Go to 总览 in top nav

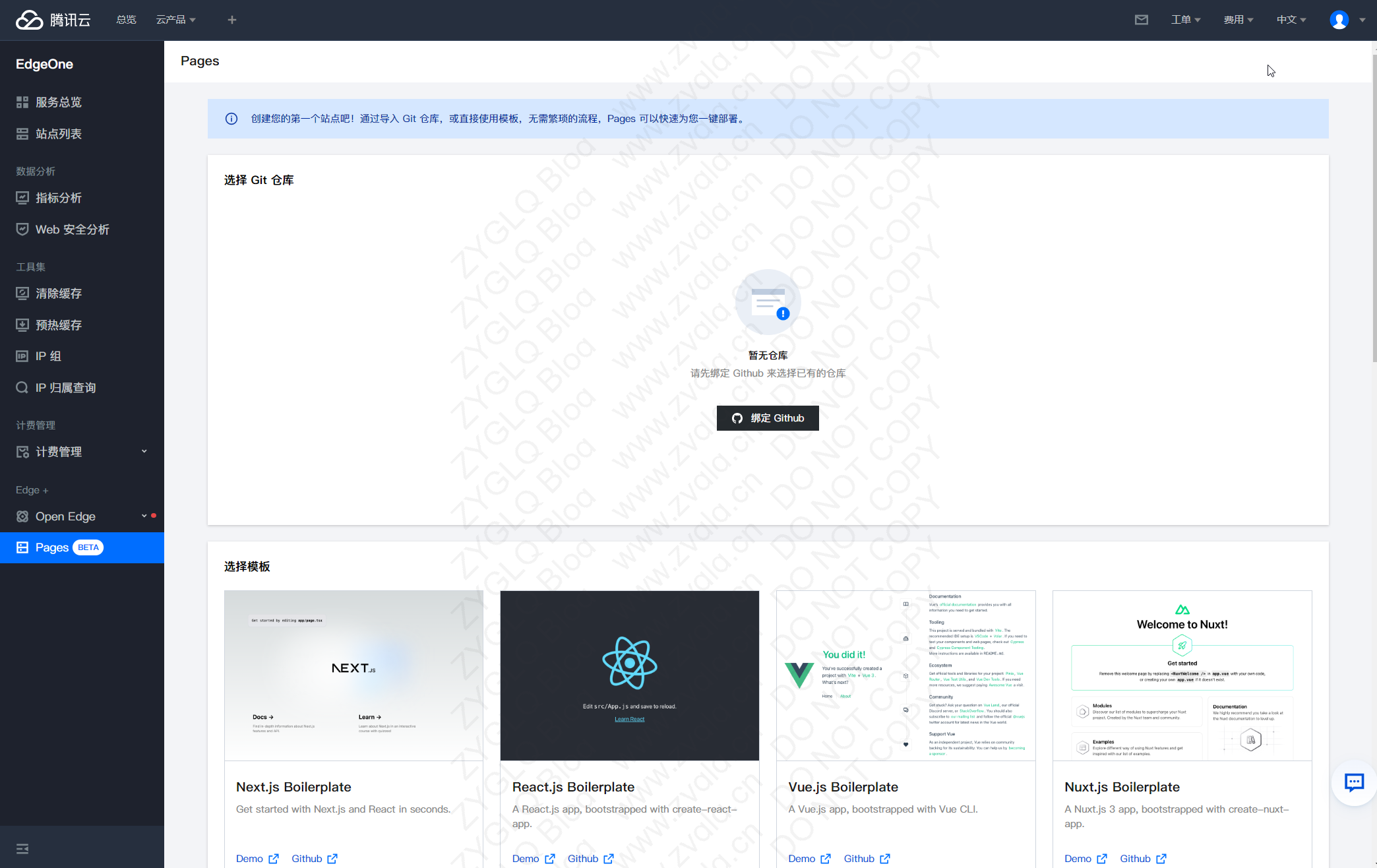(126, 20)
